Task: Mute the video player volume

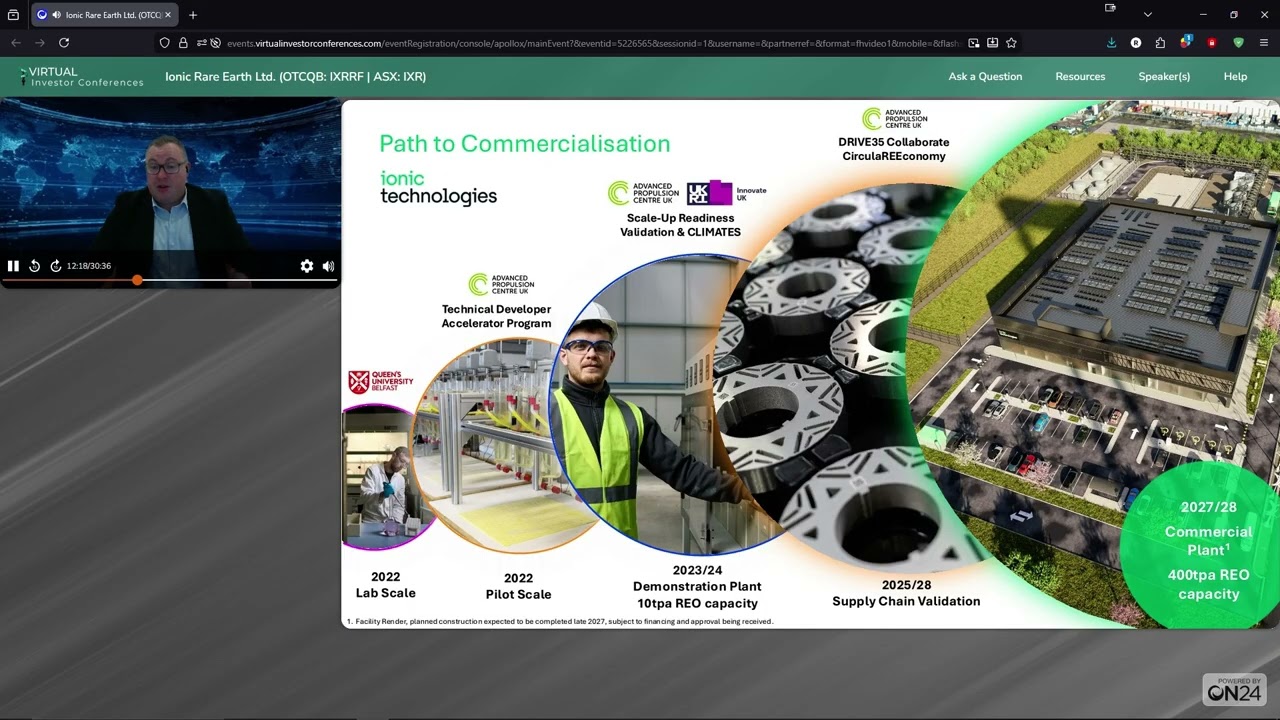Action: point(328,266)
